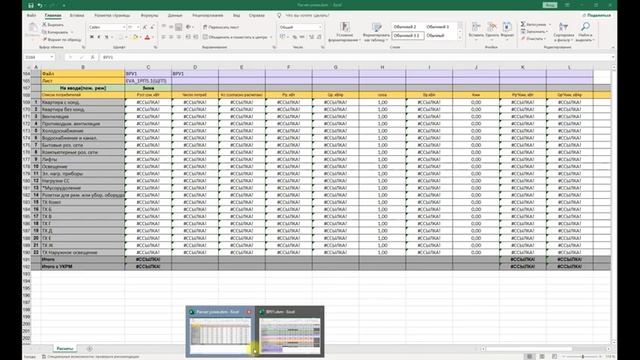640x360 pixels.
Task: Click the 'Что вы хотите сделать' search box
Action: (x=307, y=16)
